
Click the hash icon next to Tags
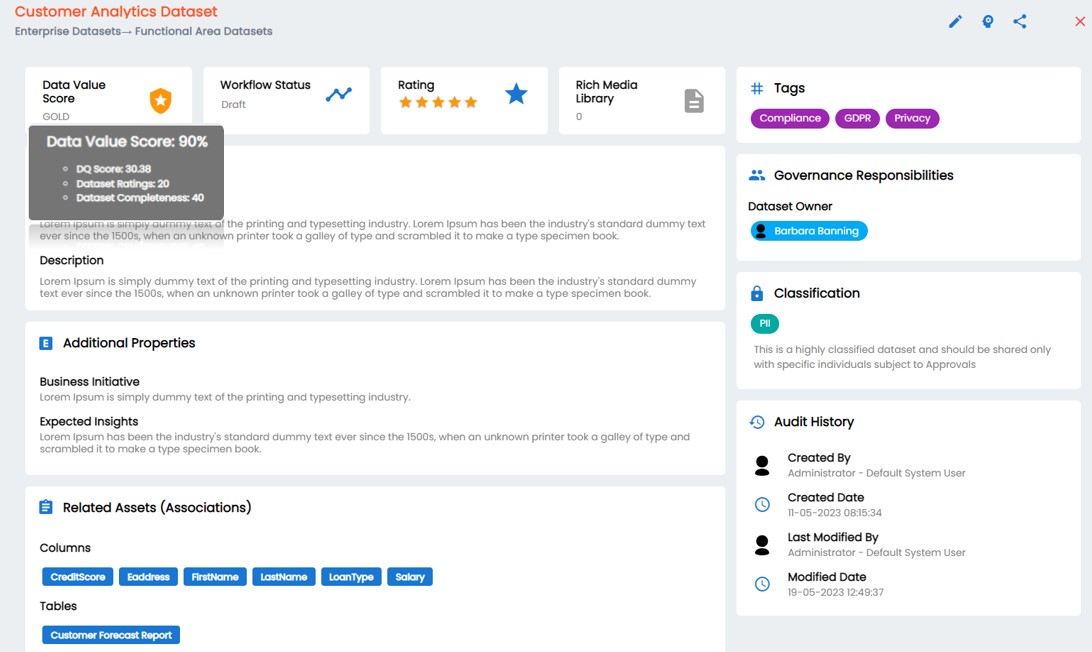pyautogui.click(x=756, y=88)
